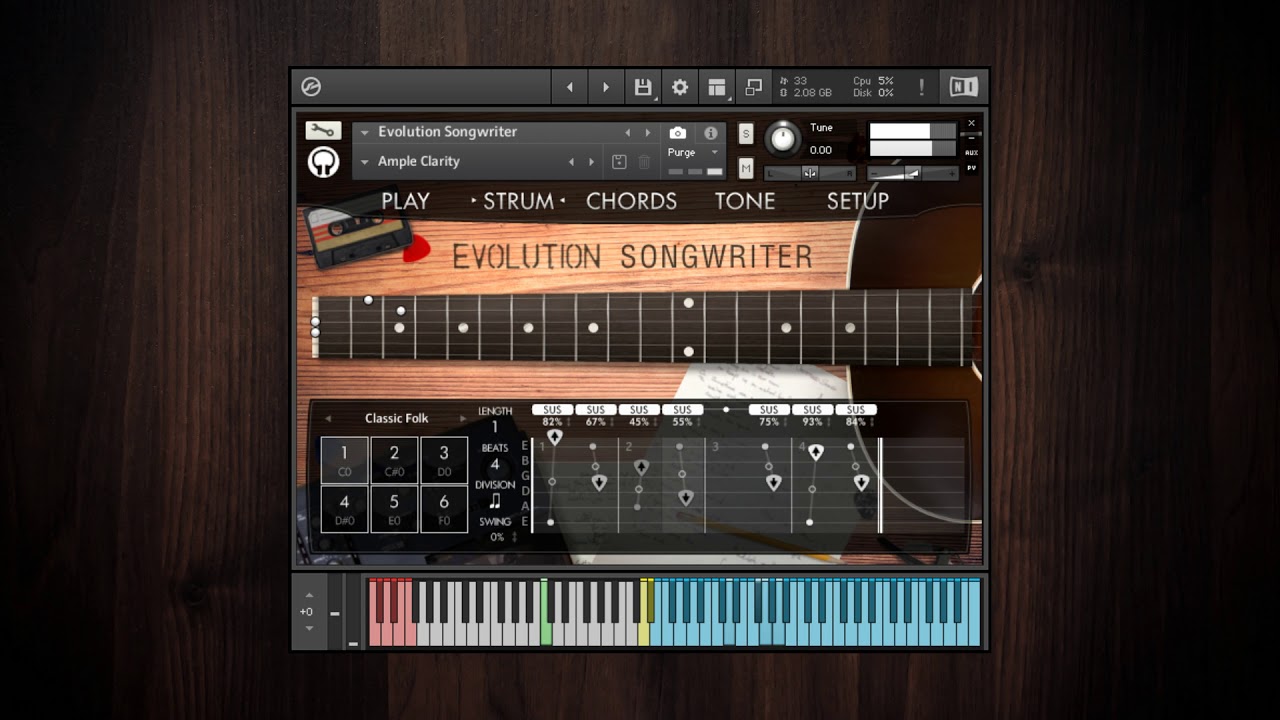The image size is (1280, 720).
Task: Click the NI logo button
Action: click(963, 87)
